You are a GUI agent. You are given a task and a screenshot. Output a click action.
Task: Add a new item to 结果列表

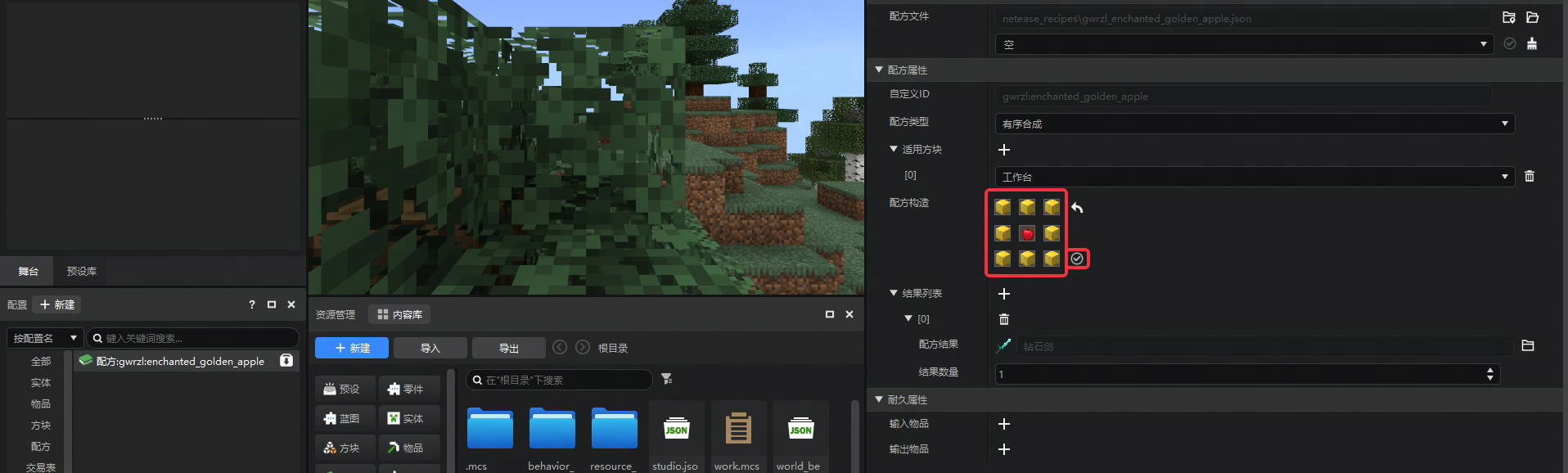click(1004, 294)
